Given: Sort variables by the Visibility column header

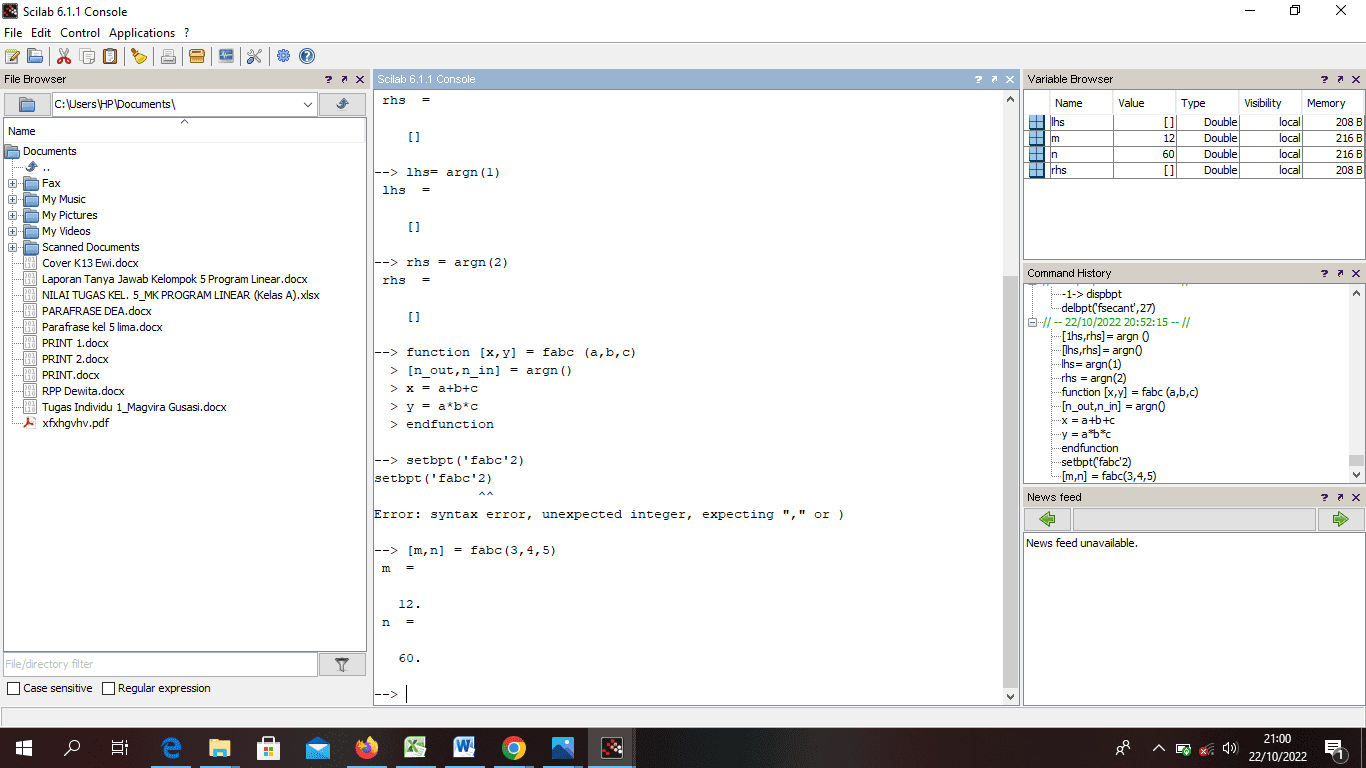Looking at the screenshot, I should point(1270,103).
